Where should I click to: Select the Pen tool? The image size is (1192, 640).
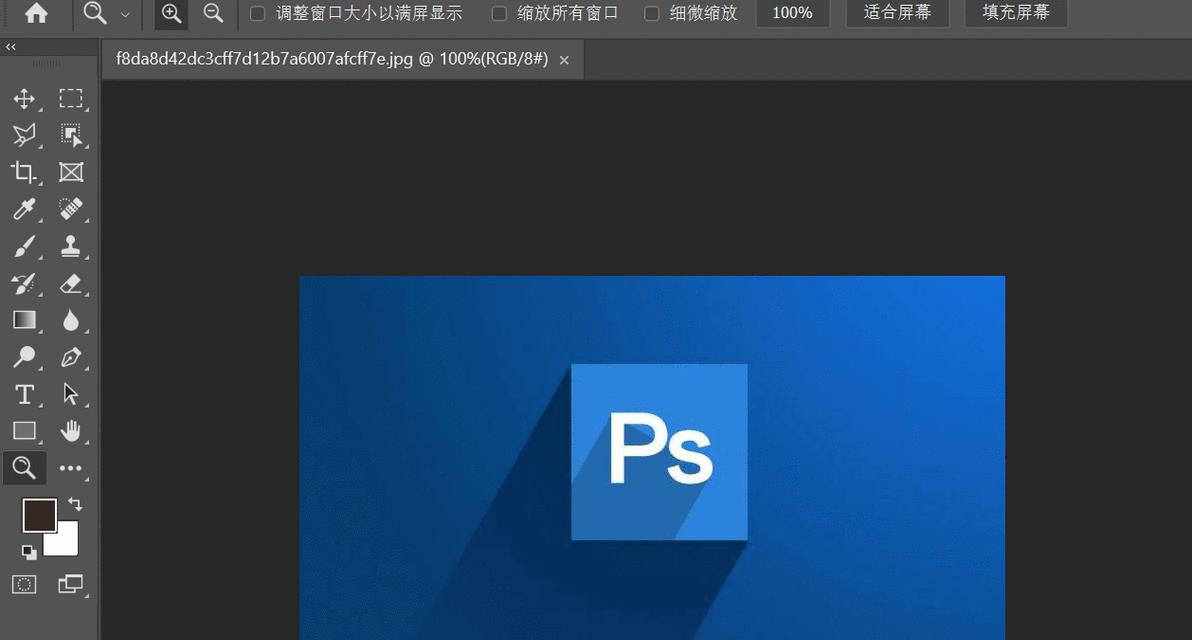(x=71, y=357)
